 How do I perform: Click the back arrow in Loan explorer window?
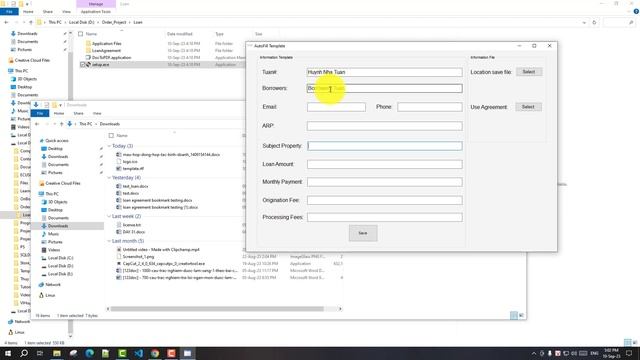click(6, 22)
